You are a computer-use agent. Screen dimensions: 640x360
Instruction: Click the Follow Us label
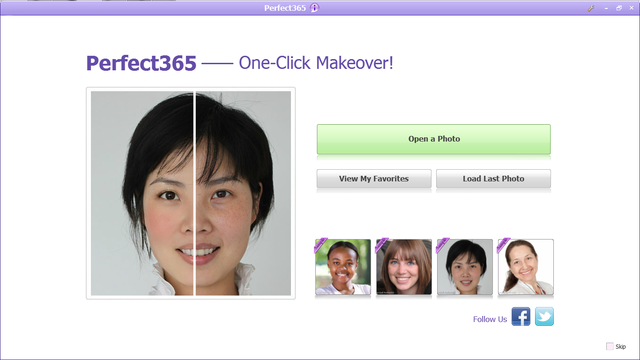point(490,319)
